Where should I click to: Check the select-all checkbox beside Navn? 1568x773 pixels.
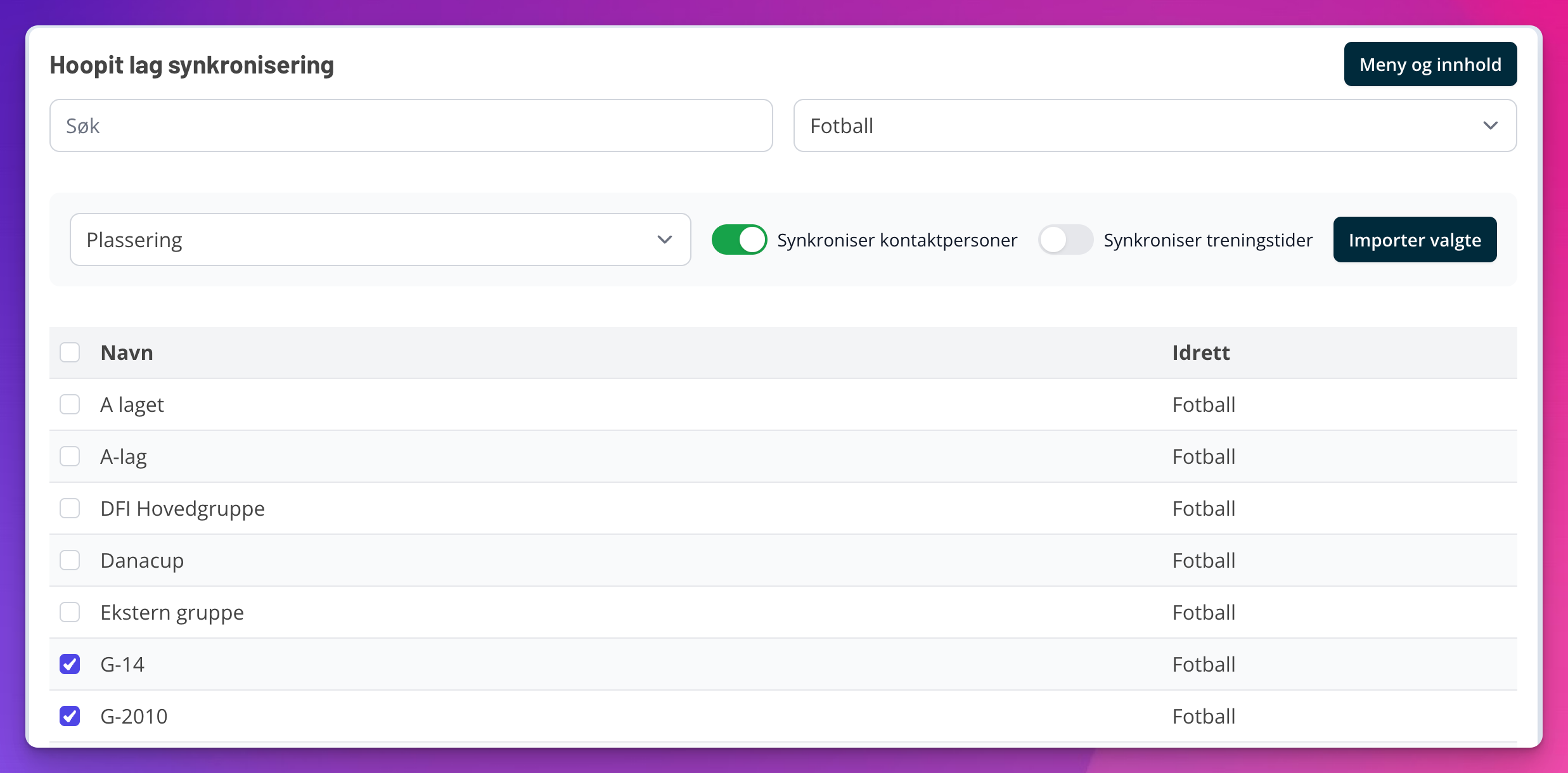(70, 352)
